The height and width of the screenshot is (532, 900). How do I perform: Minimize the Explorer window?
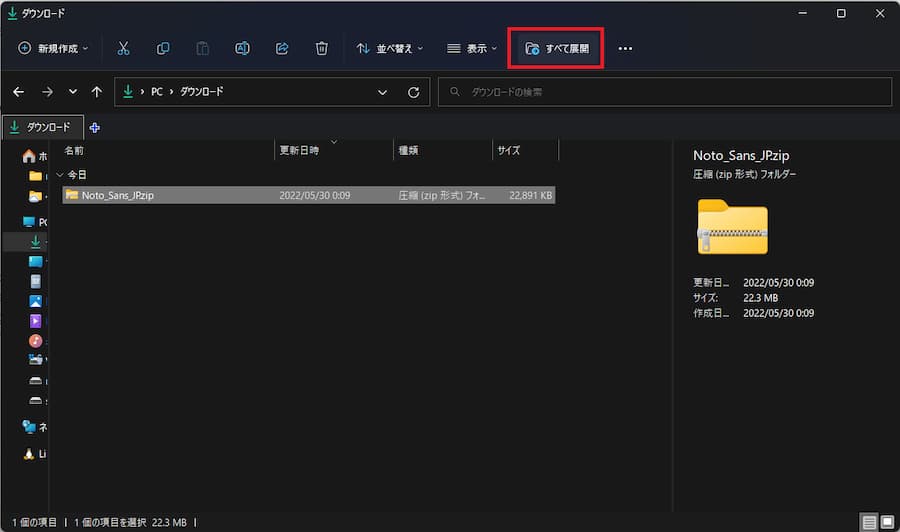802,13
